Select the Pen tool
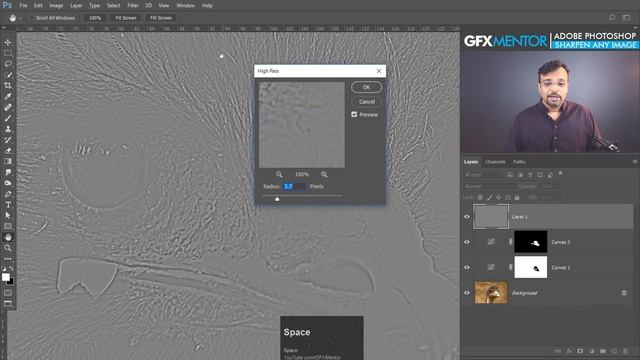 click(8, 194)
